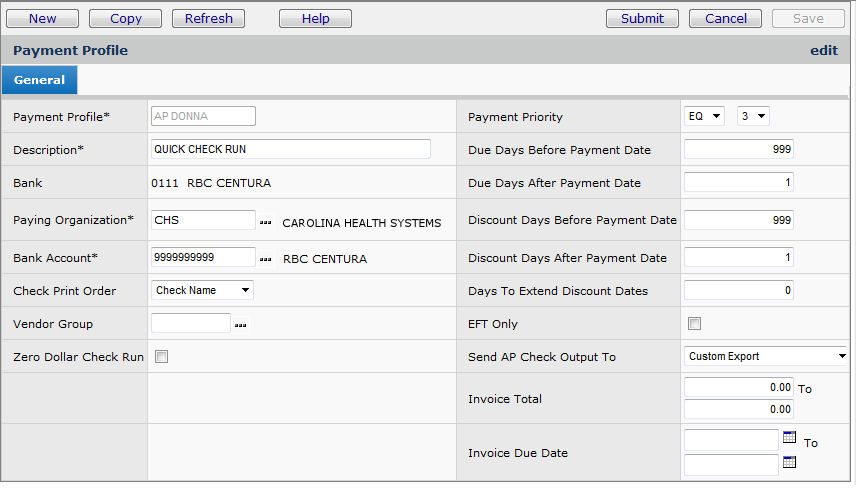
Task: Open lookup for Bank Account field
Action: (265, 259)
